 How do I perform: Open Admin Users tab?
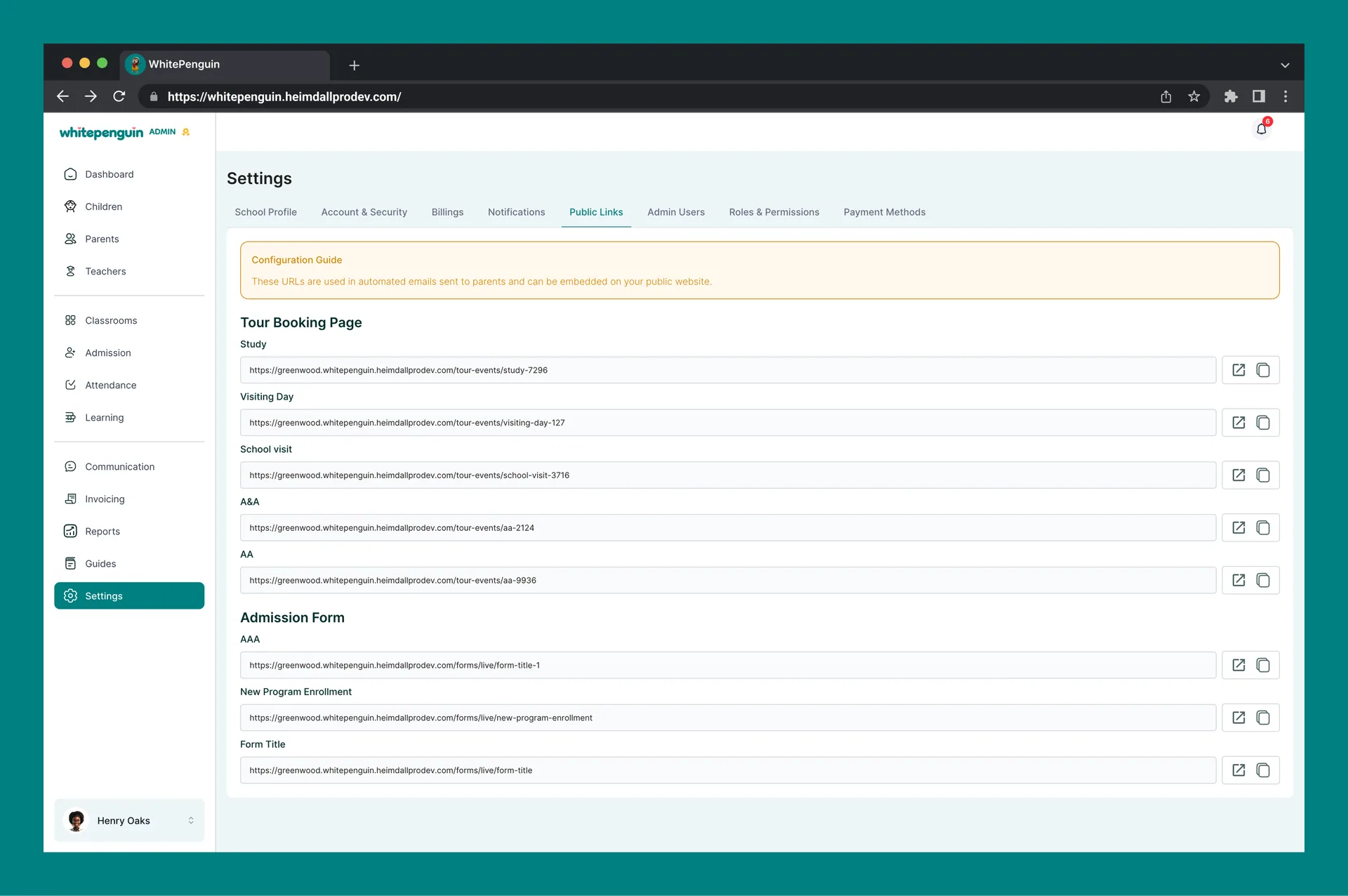pos(675,212)
